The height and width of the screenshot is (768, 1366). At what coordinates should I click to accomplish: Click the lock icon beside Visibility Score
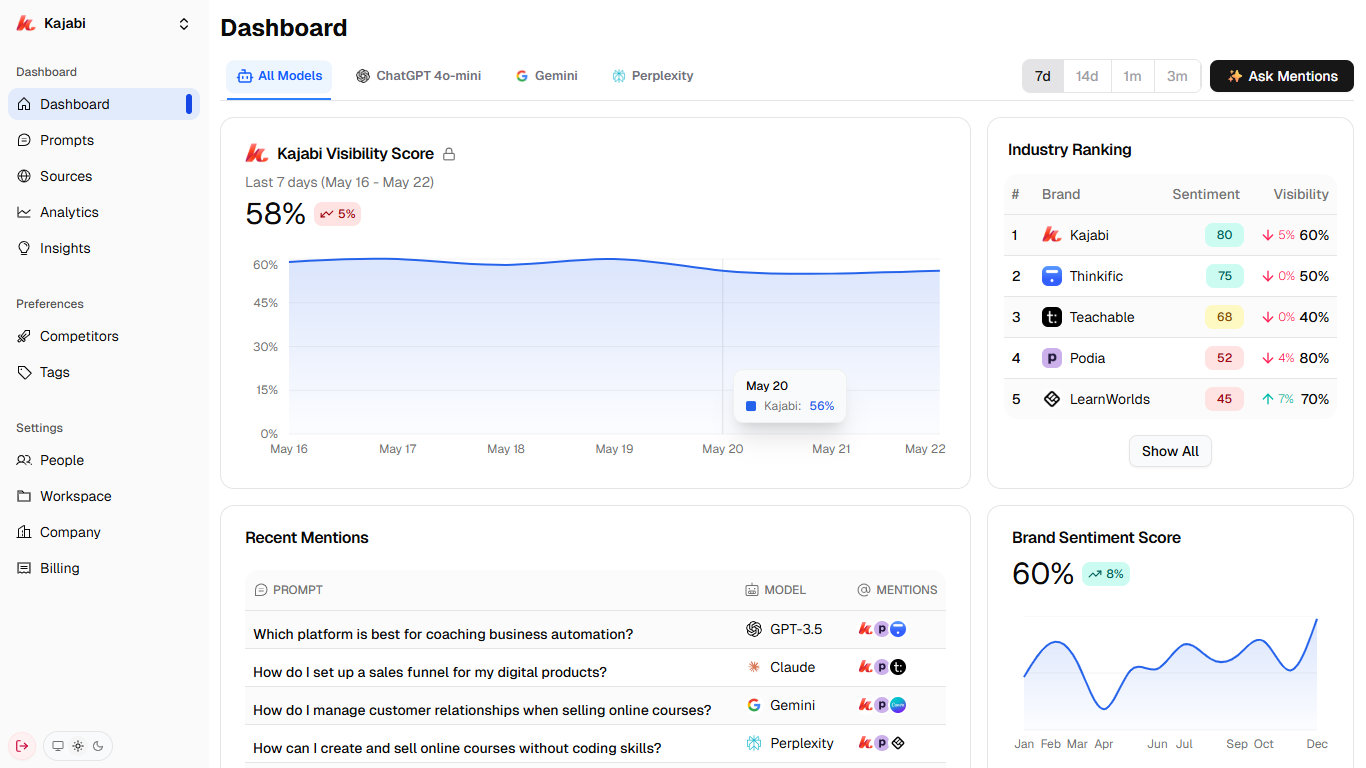tap(449, 154)
